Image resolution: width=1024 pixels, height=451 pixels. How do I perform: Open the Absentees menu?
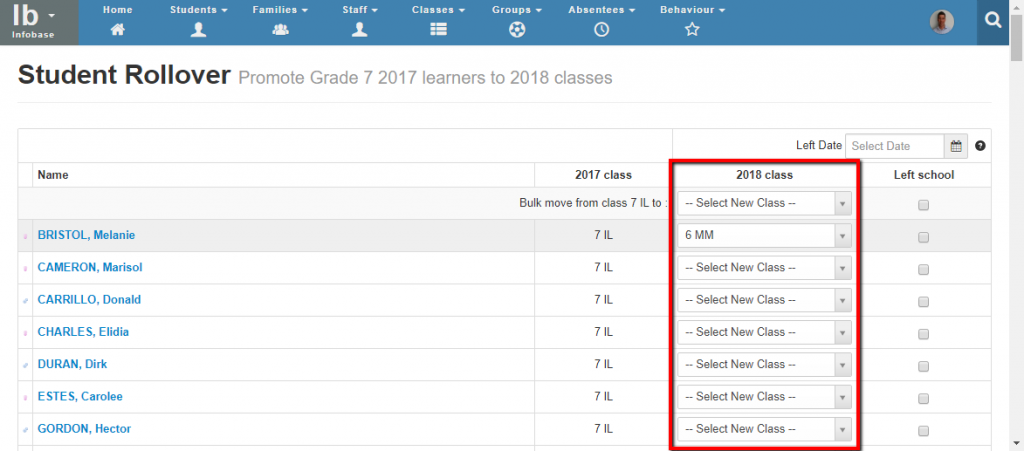tap(601, 10)
